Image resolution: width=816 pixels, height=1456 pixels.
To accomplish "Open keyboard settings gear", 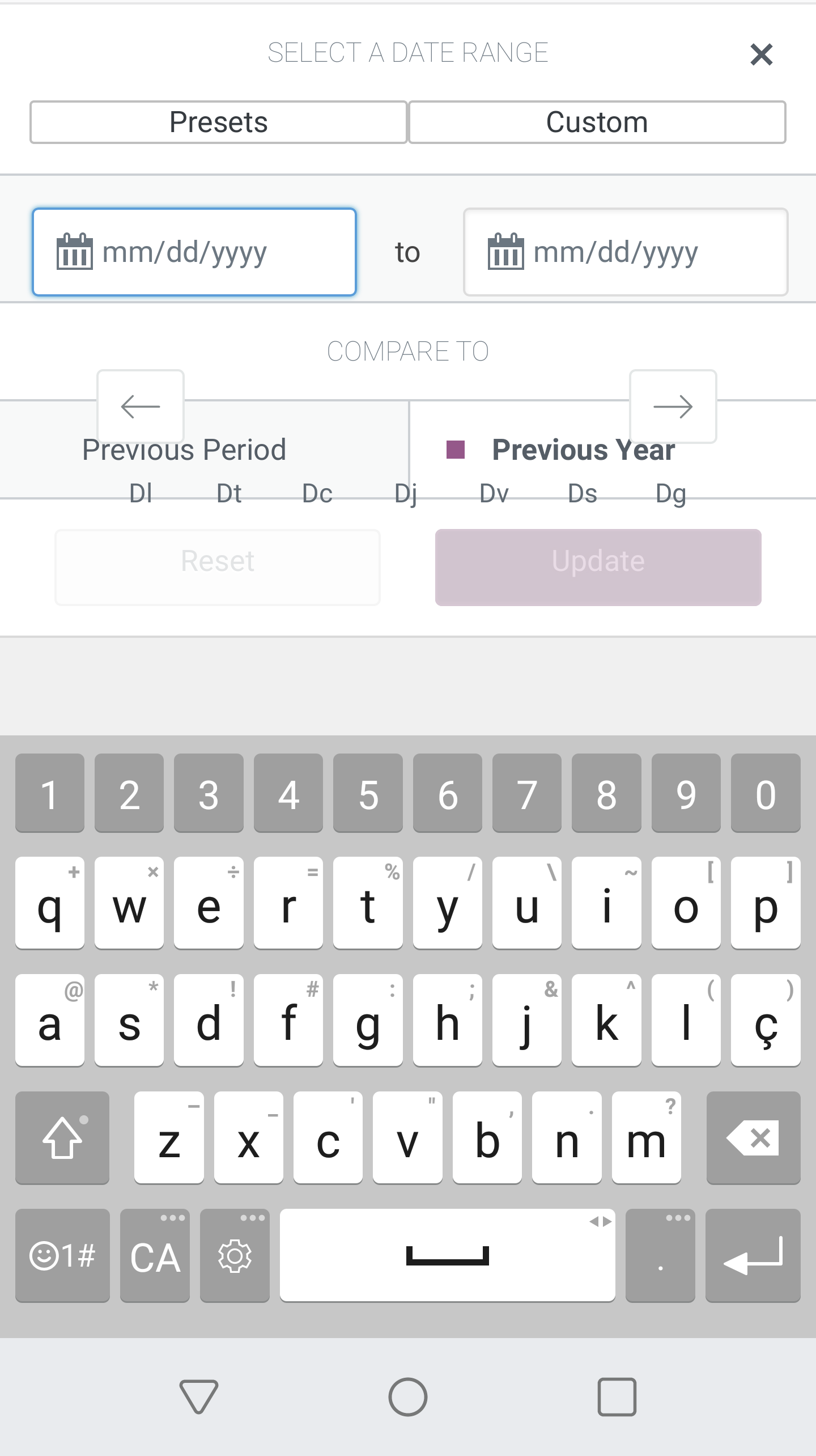I will pos(235,1256).
